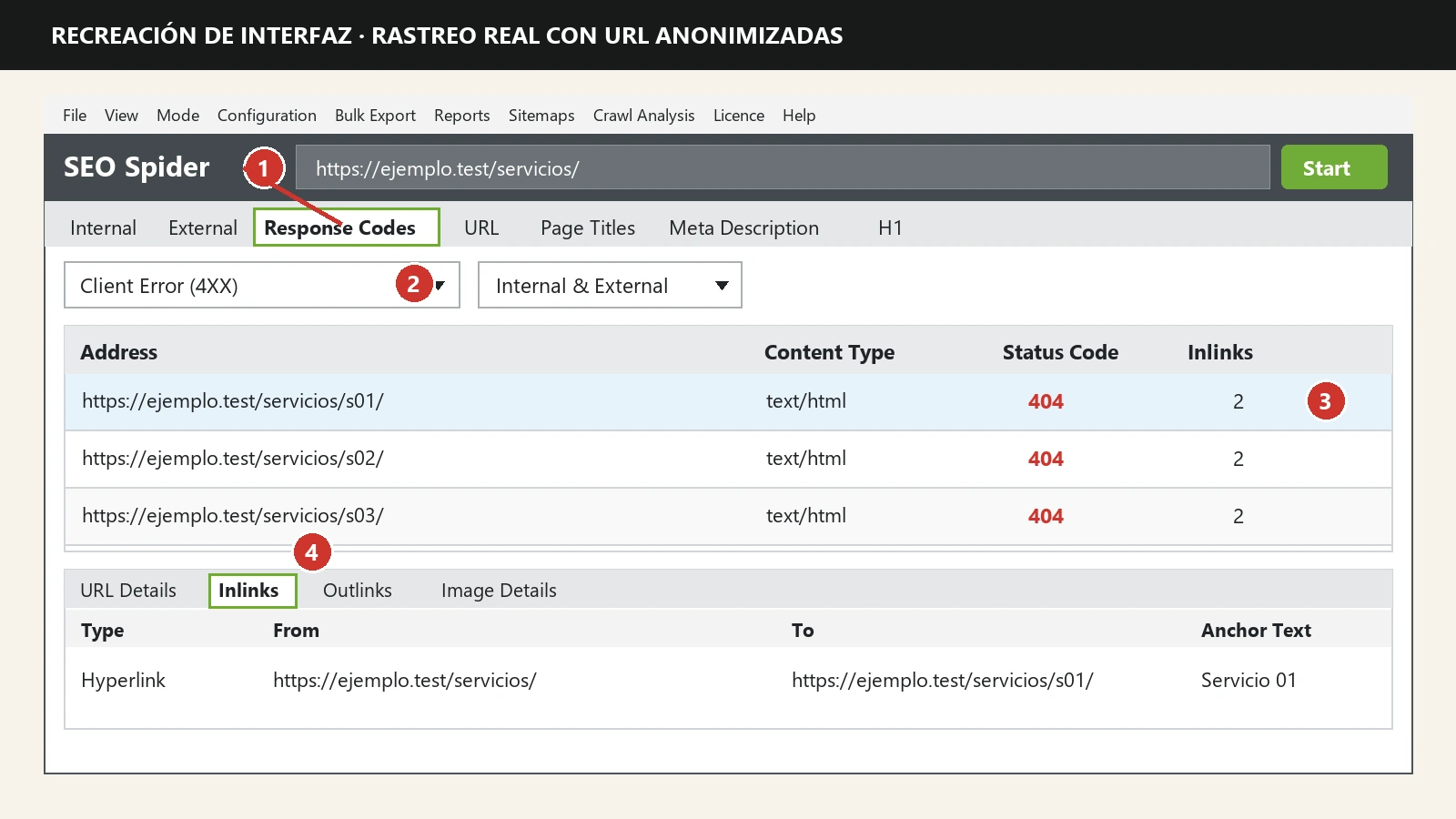The width and height of the screenshot is (1456, 819).
Task: Switch to the URL tab
Action: point(481,227)
